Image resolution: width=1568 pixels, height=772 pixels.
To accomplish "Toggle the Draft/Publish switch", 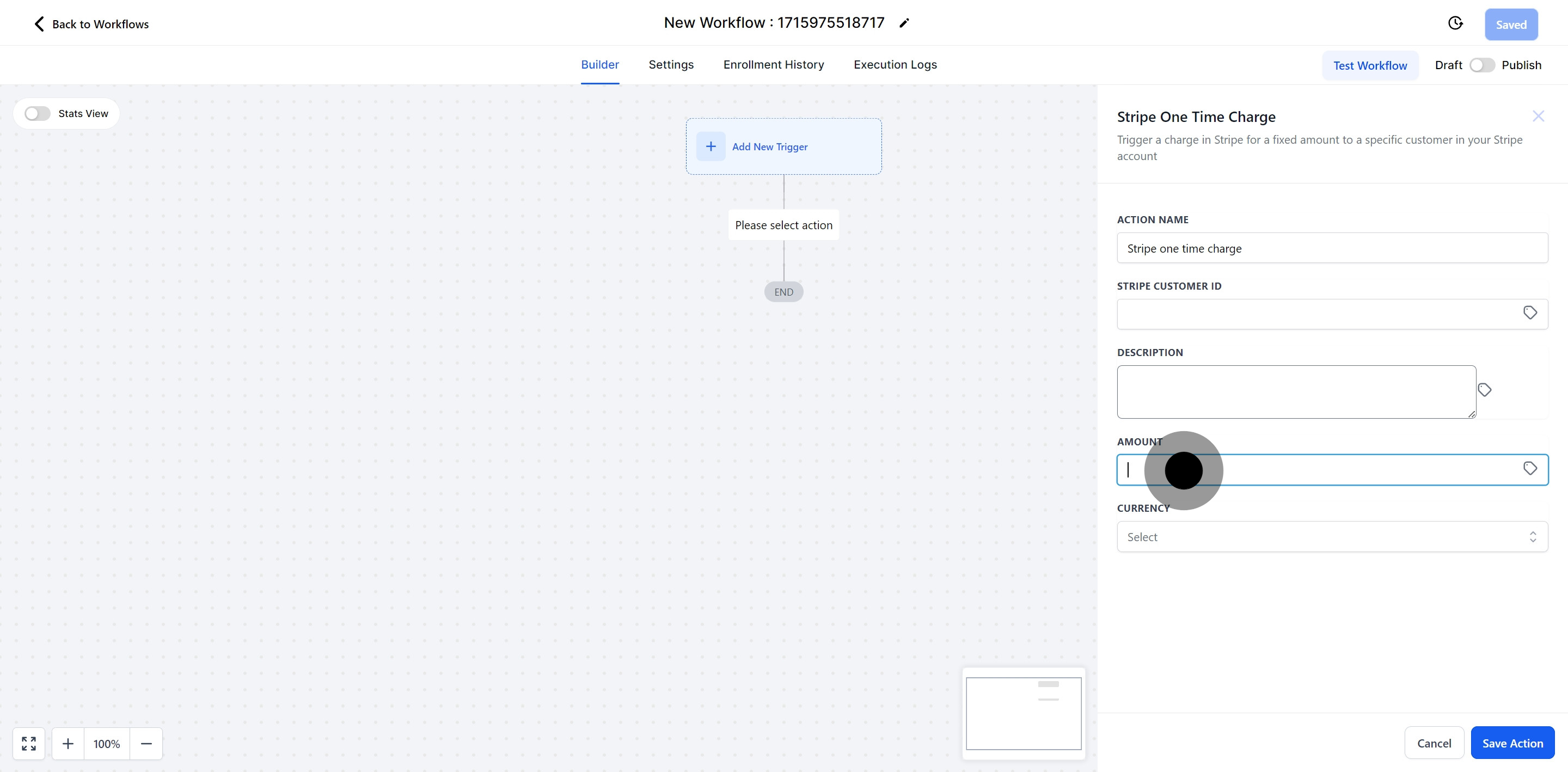I will coord(1481,65).
